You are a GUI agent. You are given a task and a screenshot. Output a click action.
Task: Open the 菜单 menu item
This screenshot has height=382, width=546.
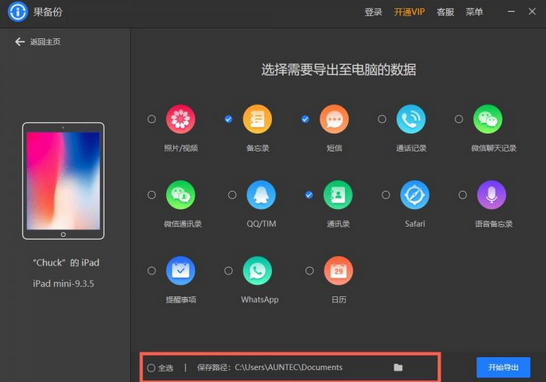(474, 12)
